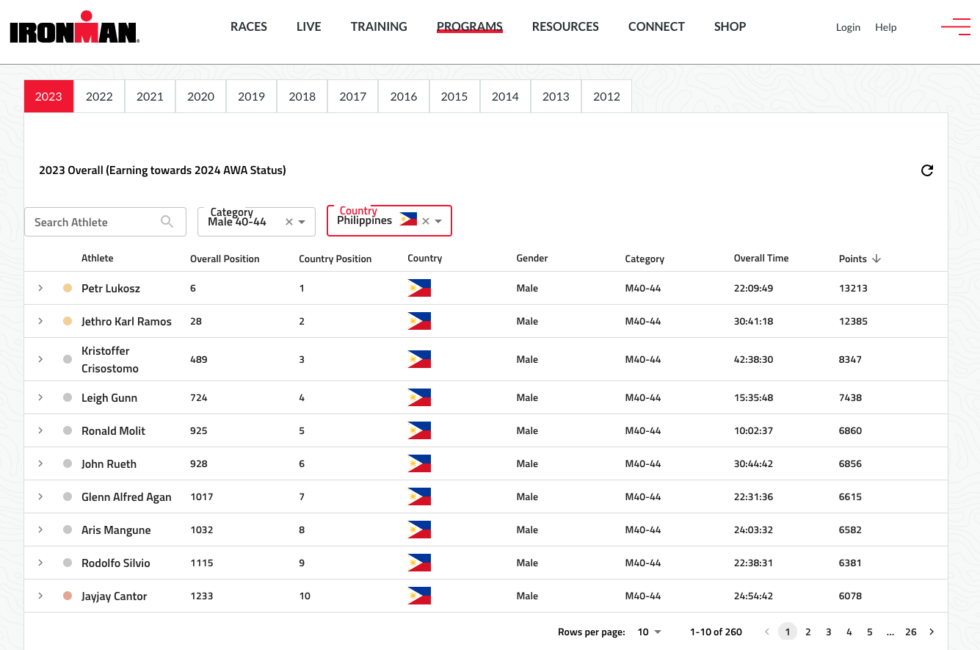Switch to the 2012 tab

pyautogui.click(x=606, y=96)
